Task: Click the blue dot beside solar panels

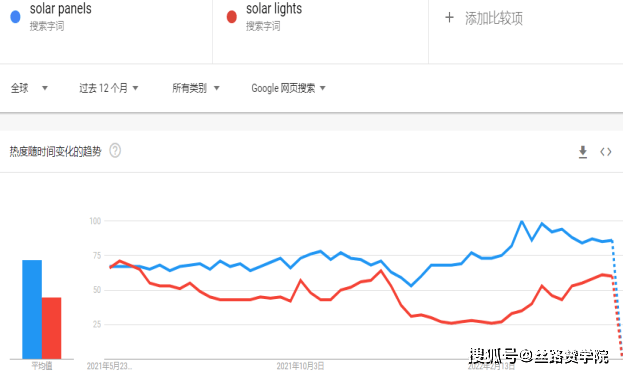Action: point(15,17)
